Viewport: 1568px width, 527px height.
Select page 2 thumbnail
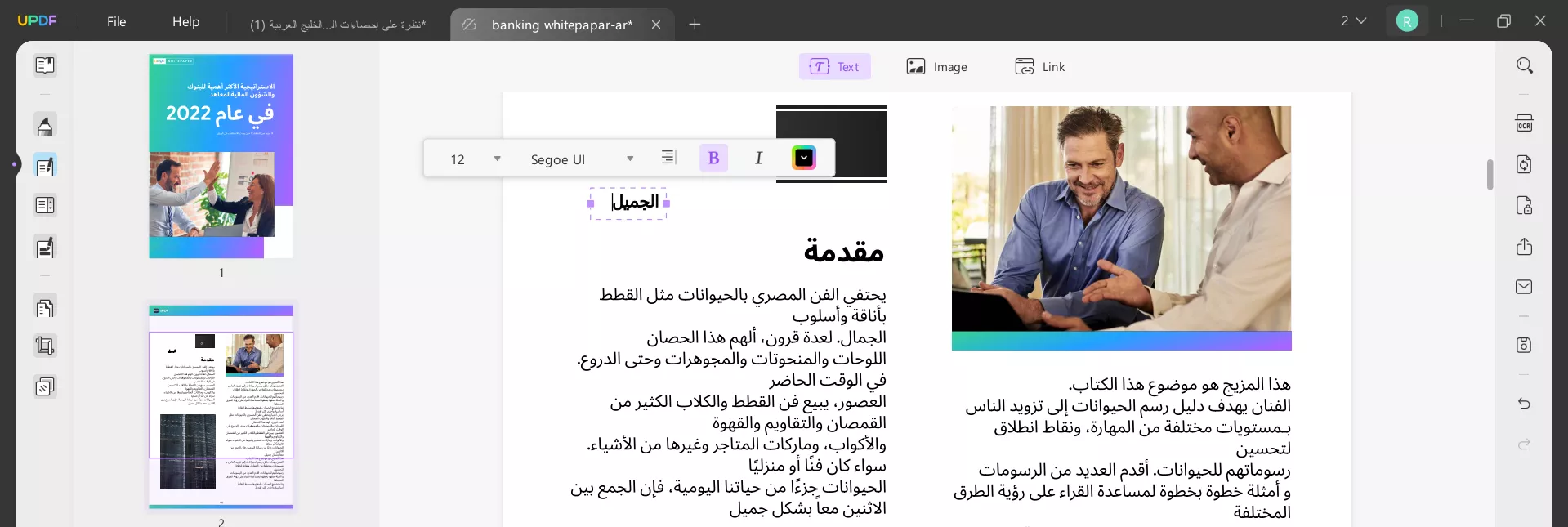[x=221, y=407]
